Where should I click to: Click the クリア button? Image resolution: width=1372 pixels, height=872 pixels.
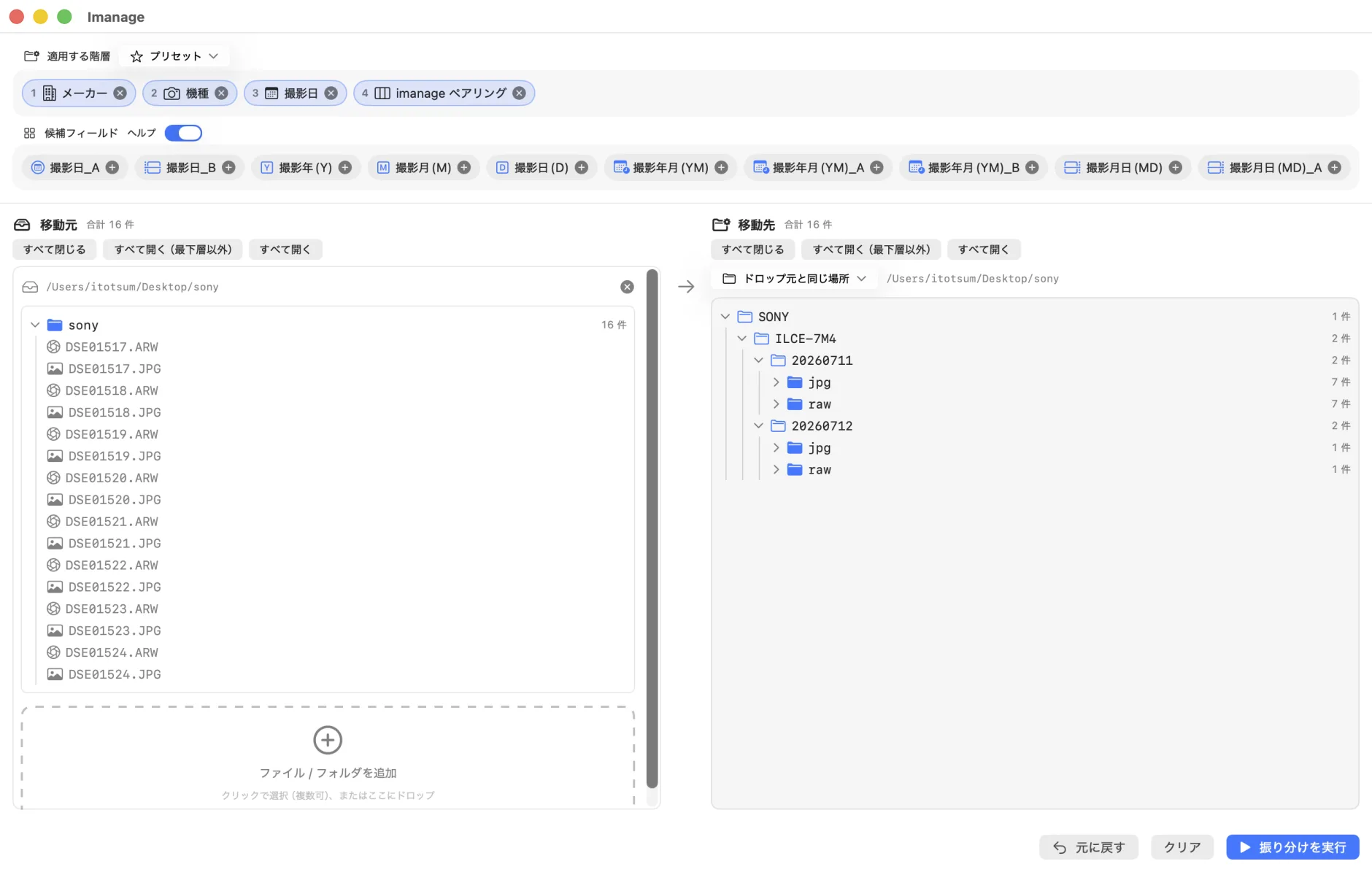pyautogui.click(x=1182, y=847)
